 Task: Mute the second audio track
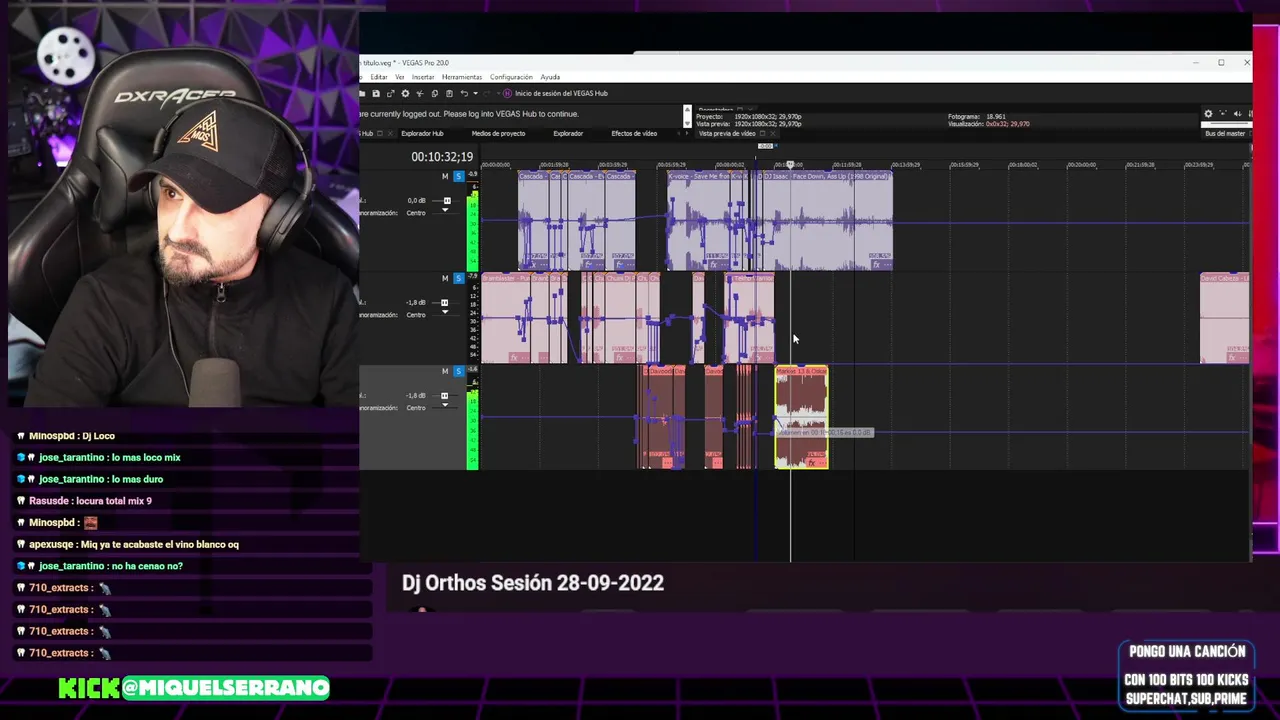point(445,278)
